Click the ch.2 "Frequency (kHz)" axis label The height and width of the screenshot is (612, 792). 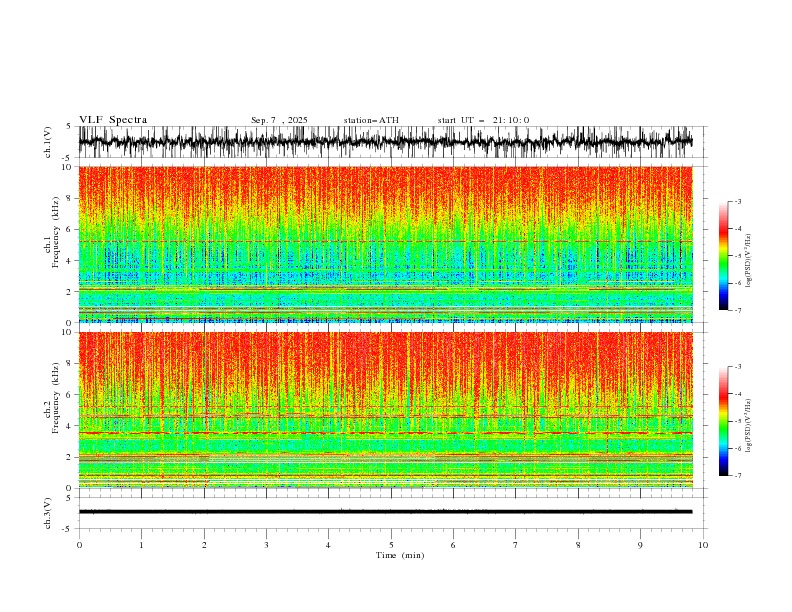pos(56,398)
